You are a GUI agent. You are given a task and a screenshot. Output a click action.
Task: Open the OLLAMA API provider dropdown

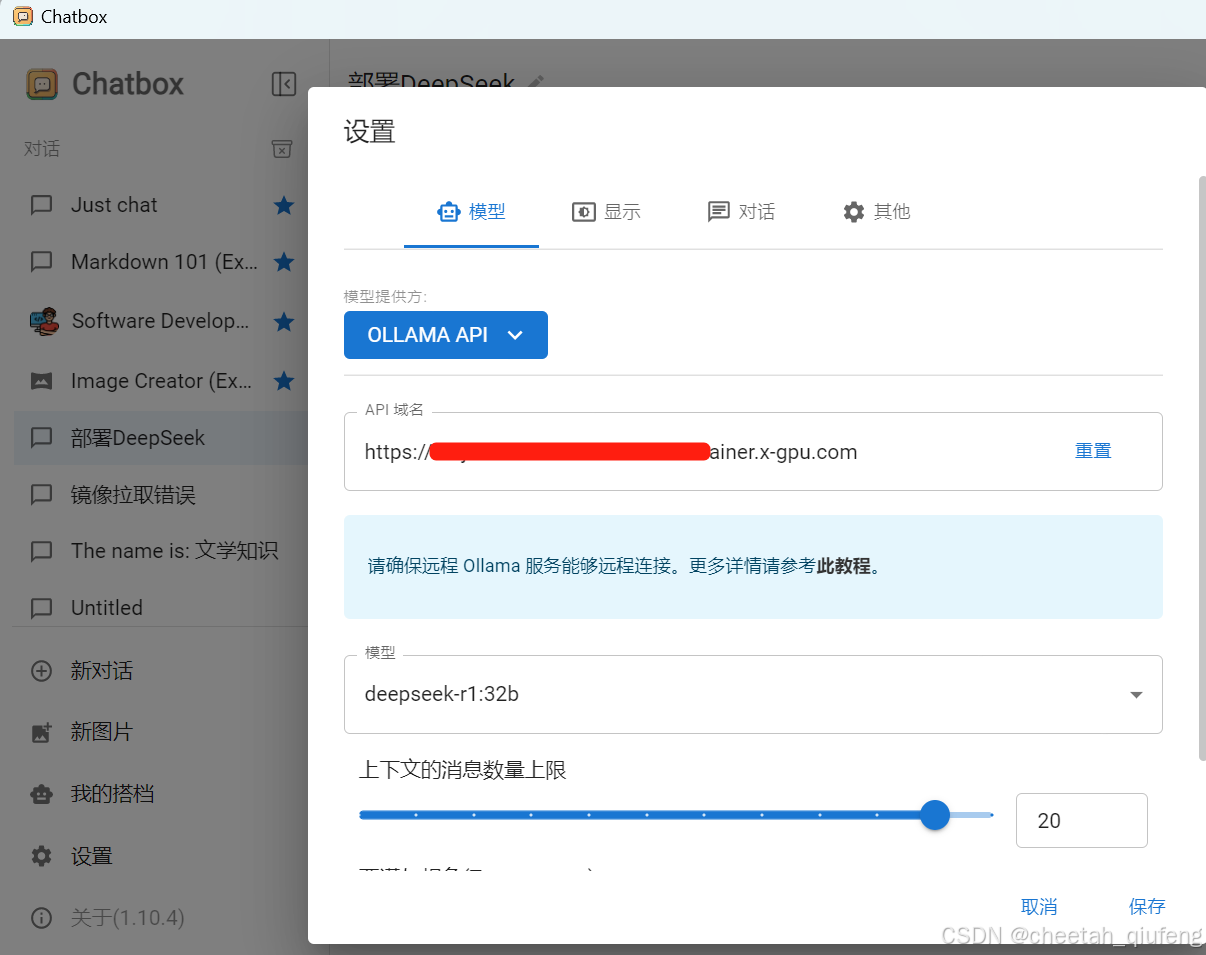tap(446, 335)
